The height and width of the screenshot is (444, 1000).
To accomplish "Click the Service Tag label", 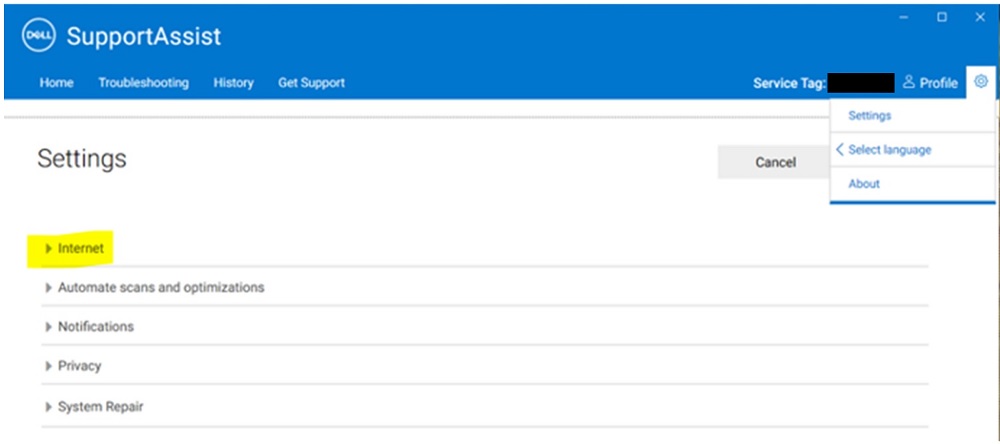I will pos(790,83).
